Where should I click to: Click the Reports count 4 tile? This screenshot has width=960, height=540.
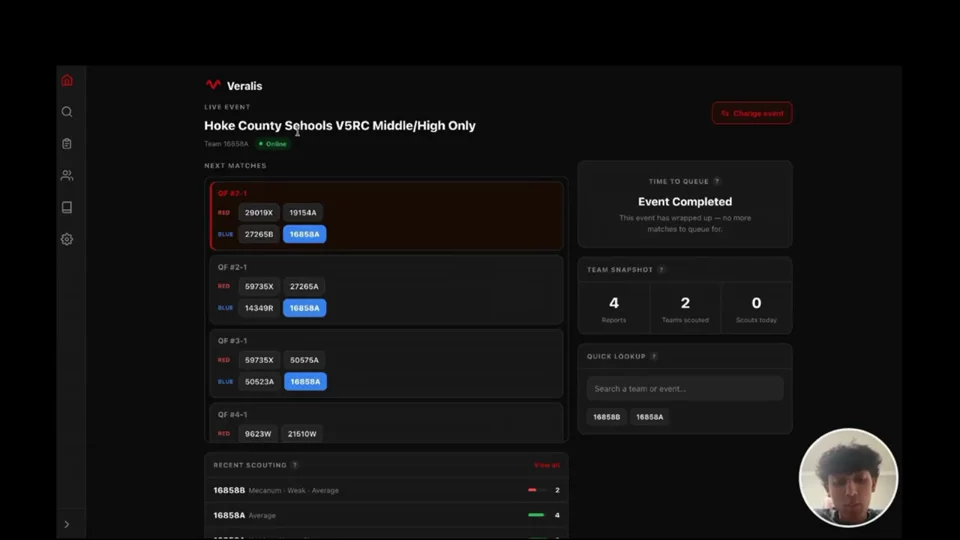pos(613,308)
